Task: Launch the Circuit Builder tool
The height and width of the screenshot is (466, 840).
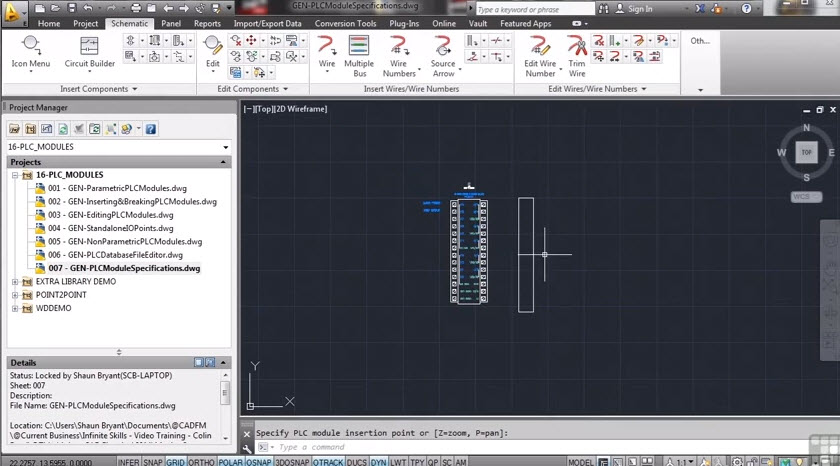Action: (x=89, y=52)
